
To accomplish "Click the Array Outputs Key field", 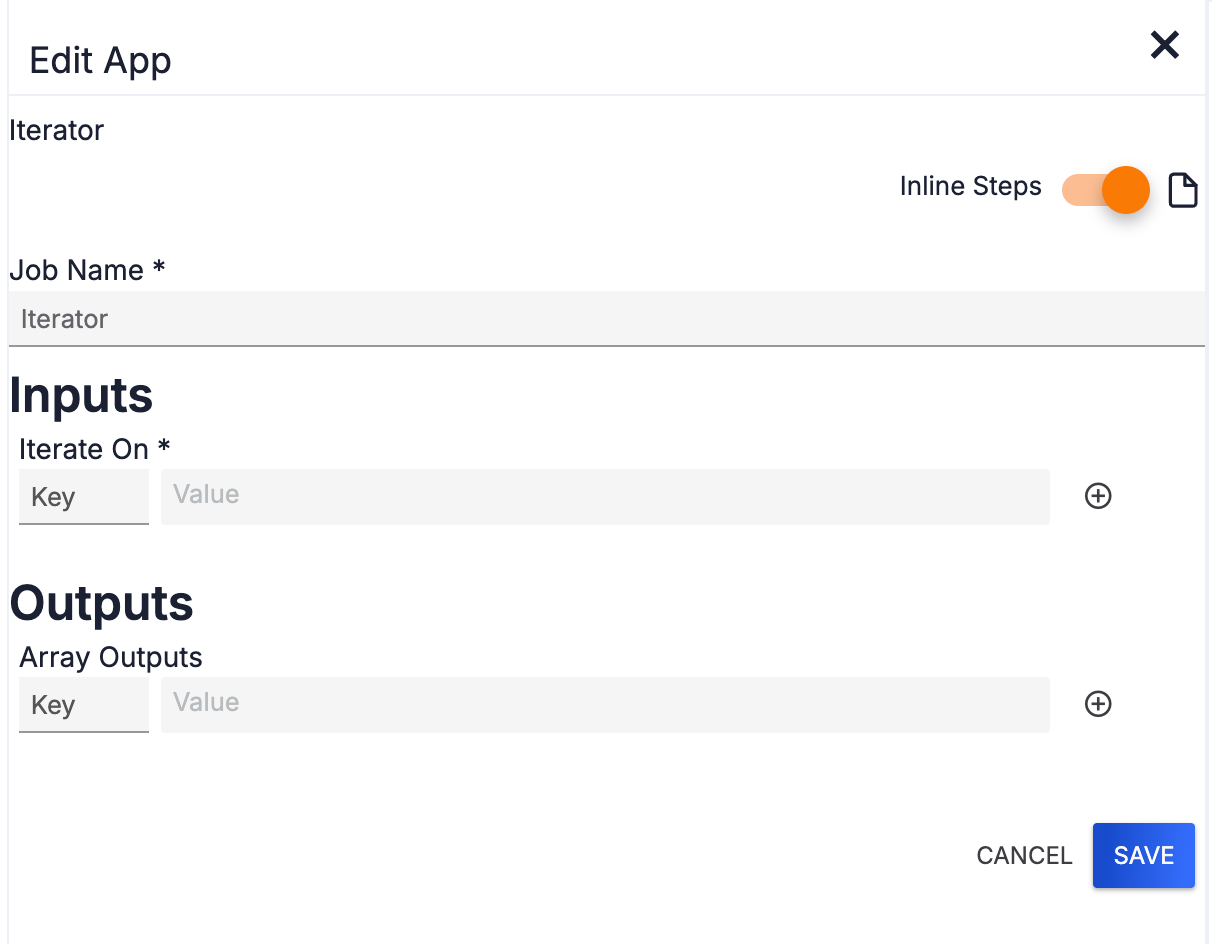I will 84,704.
